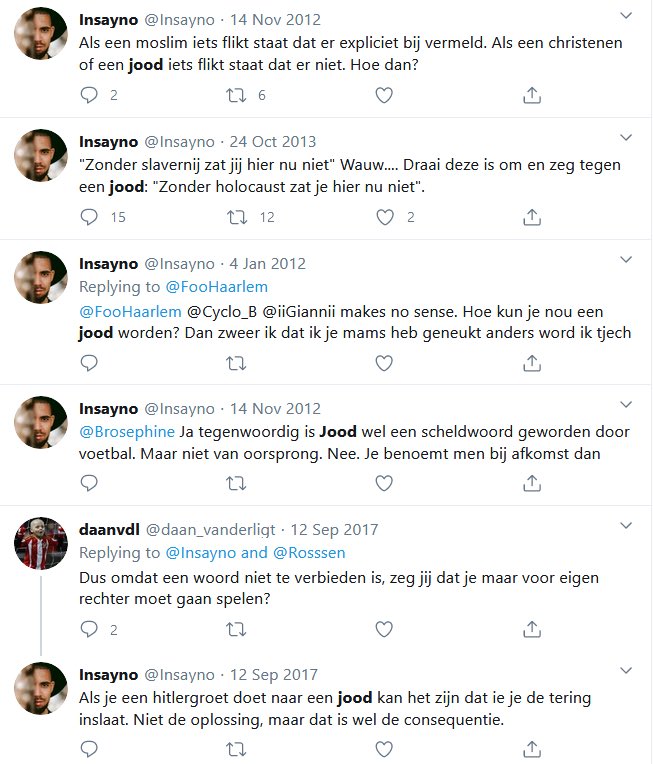Like the 4 Jan 2012 tweet
Image resolution: width=653 pixels, height=764 pixels.
click(x=384, y=364)
